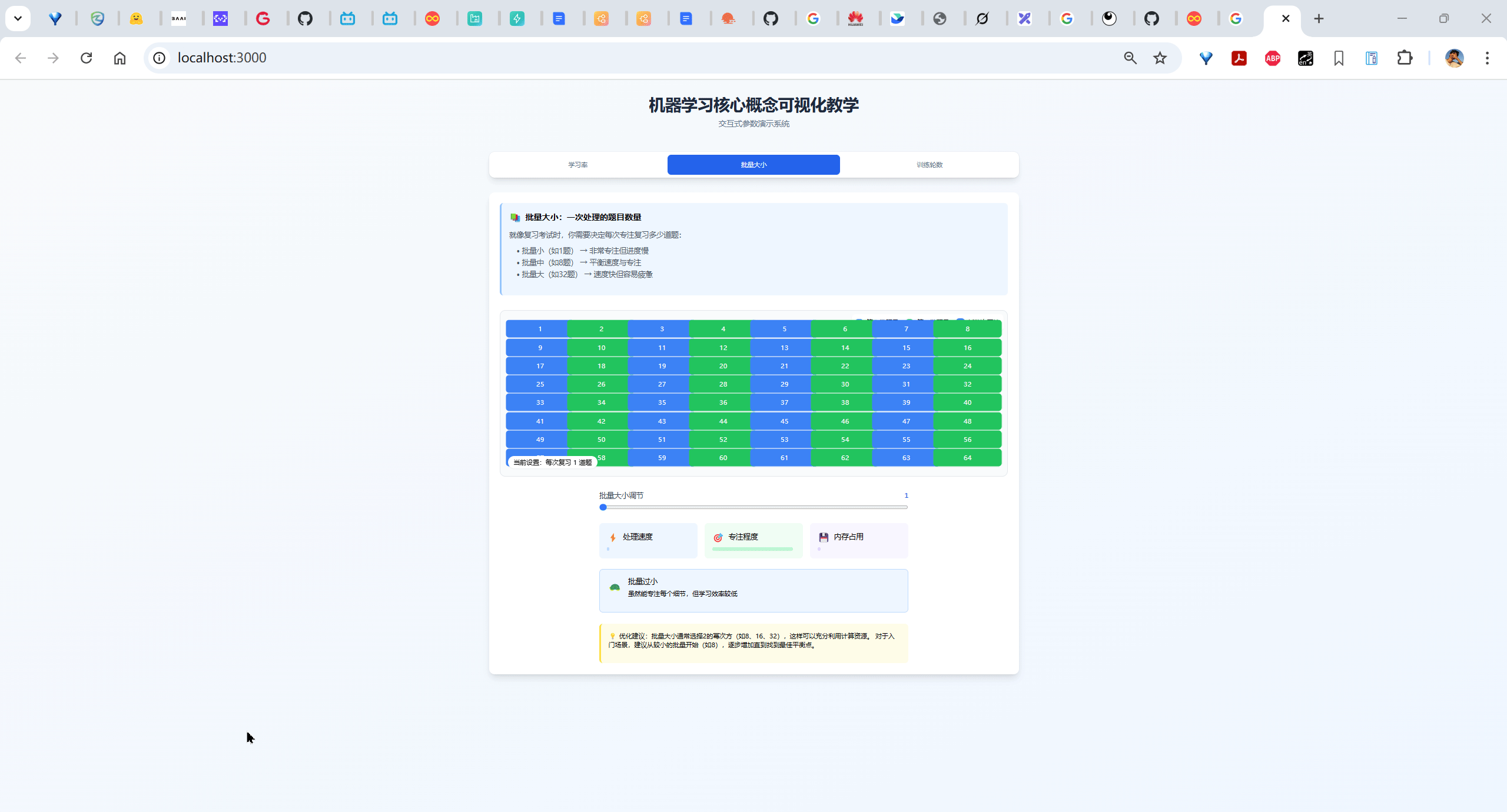This screenshot has height=812, width=1507.
Task: Click the target 专注程度 icon
Action: click(x=718, y=537)
